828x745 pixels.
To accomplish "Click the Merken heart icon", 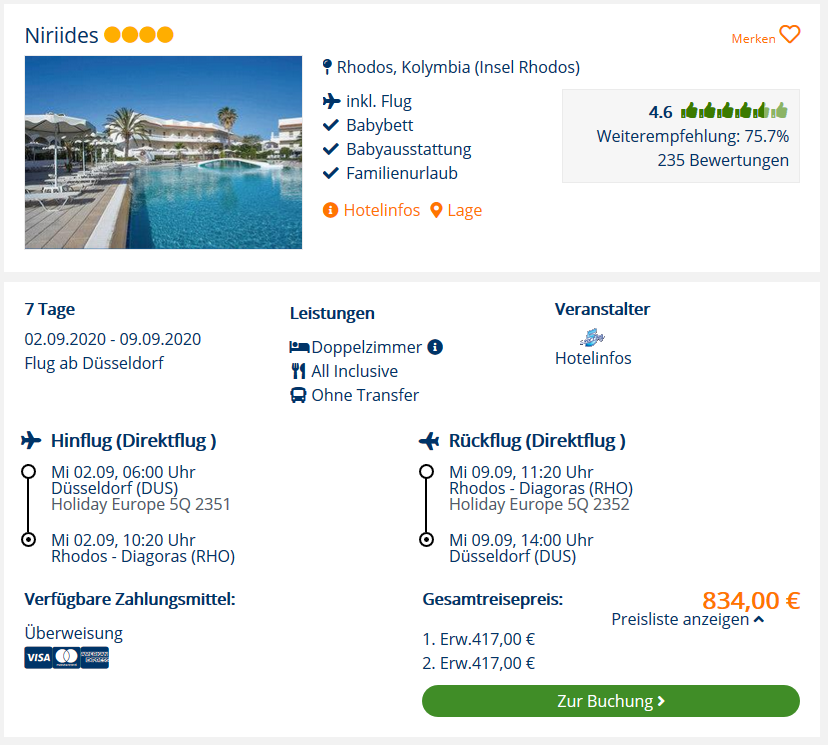I will click(x=789, y=35).
